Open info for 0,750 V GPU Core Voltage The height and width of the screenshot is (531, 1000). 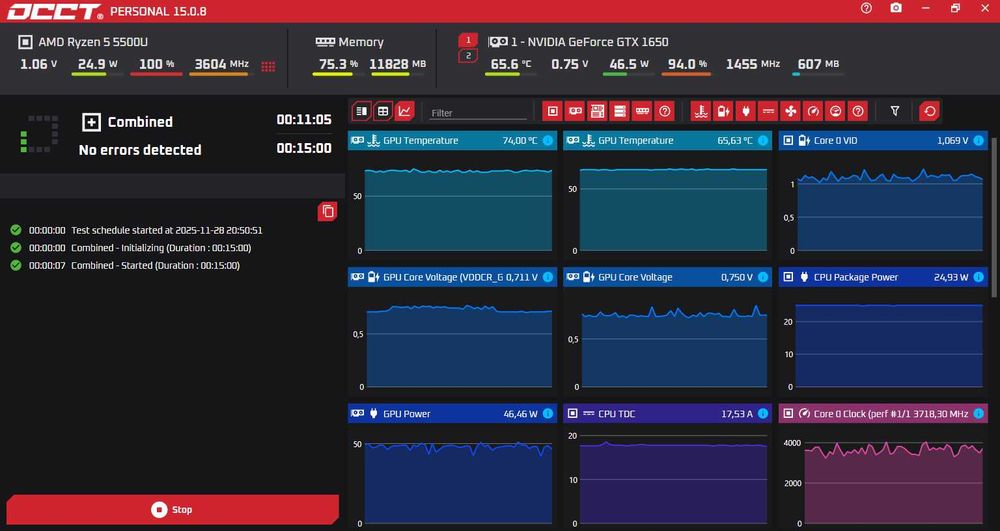click(763, 277)
